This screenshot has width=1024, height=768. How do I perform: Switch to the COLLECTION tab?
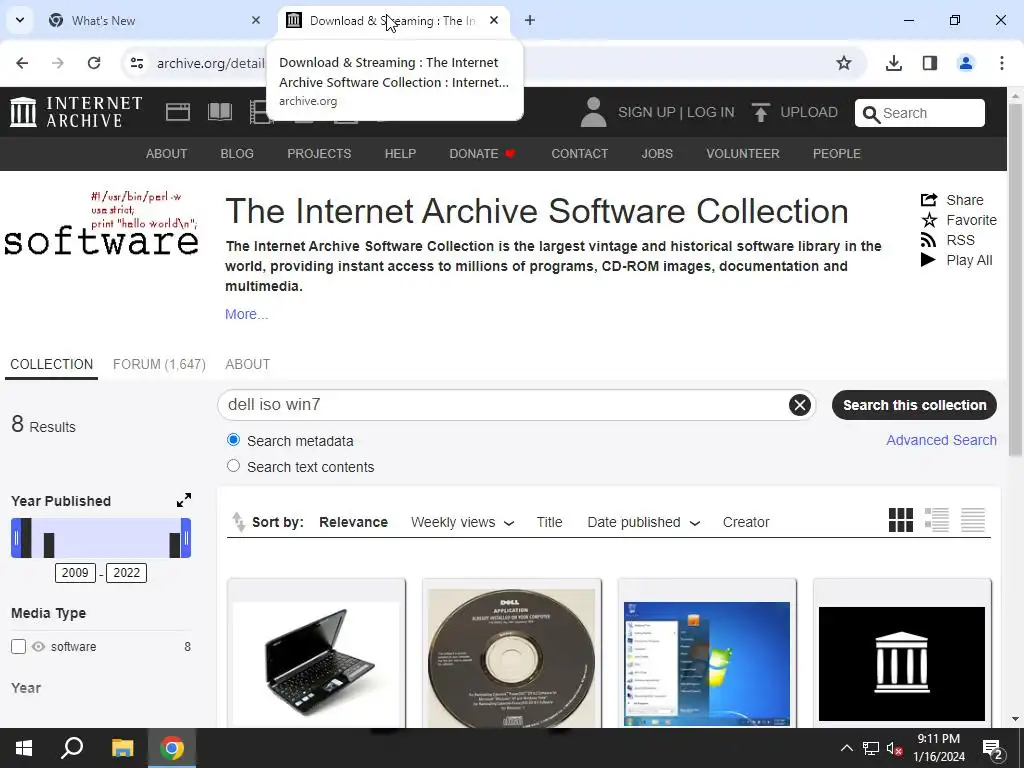(52, 364)
